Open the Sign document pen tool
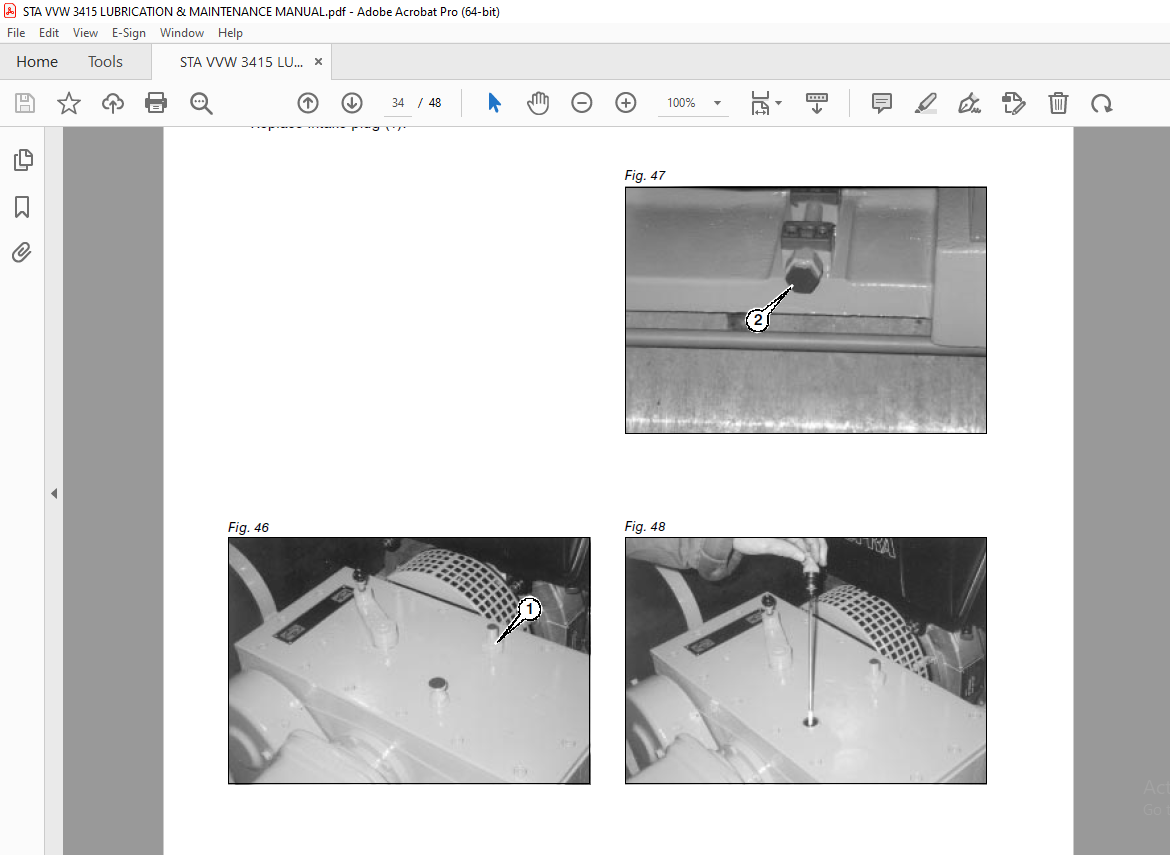The width and height of the screenshot is (1170, 855). 969,103
